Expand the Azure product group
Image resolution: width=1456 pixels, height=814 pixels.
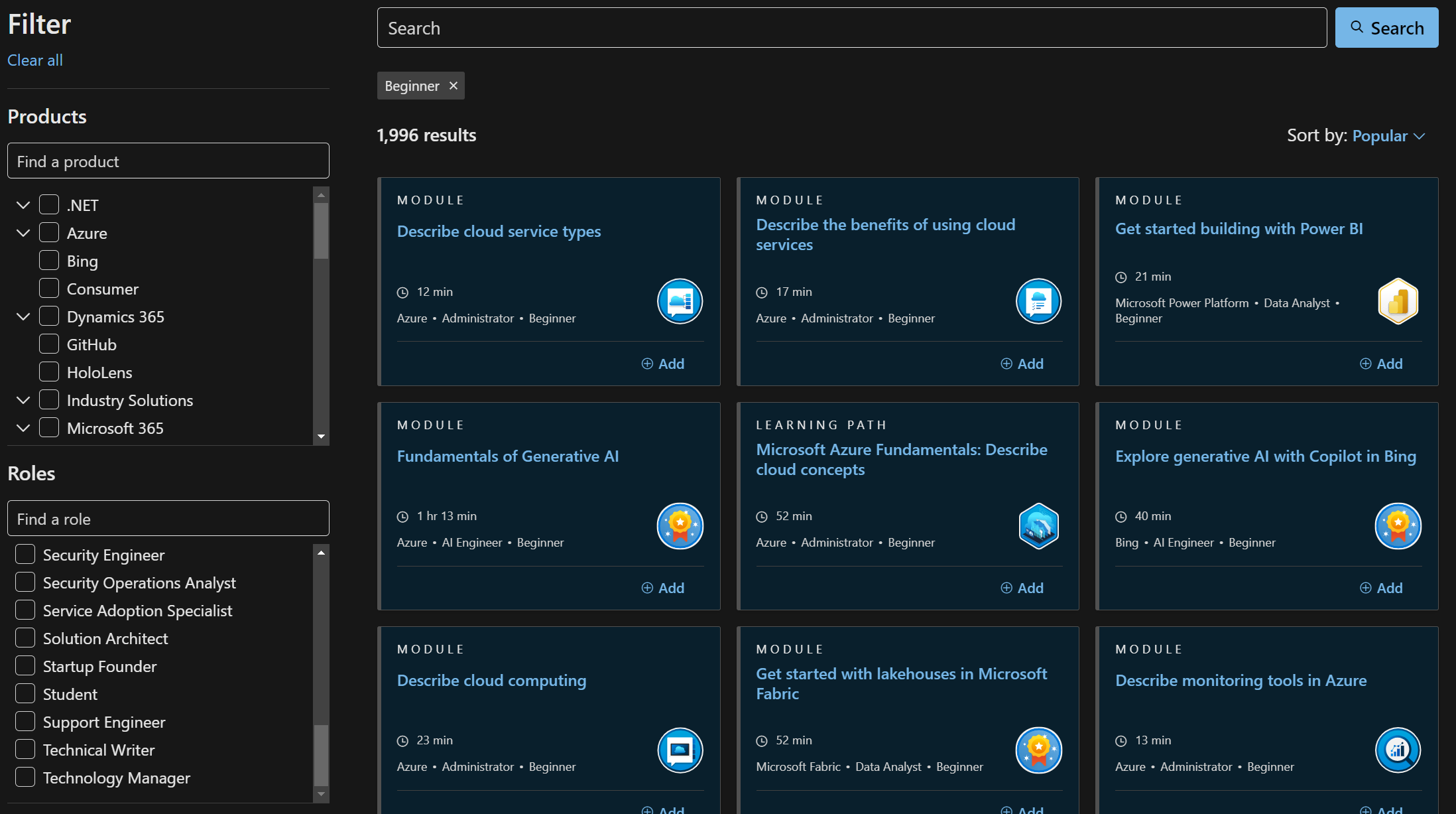[23, 233]
